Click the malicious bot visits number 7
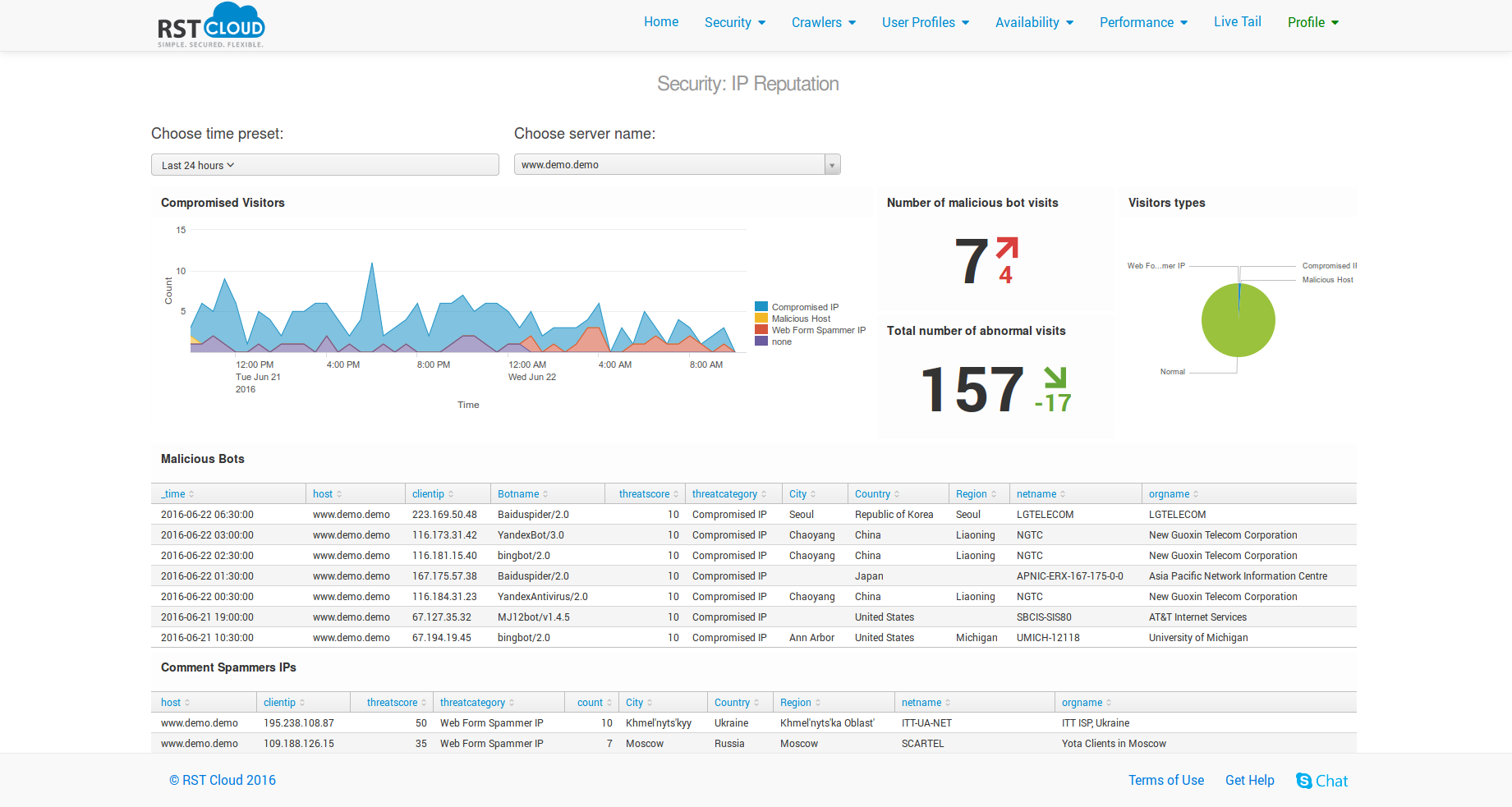 pyautogui.click(x=972, y=261)
